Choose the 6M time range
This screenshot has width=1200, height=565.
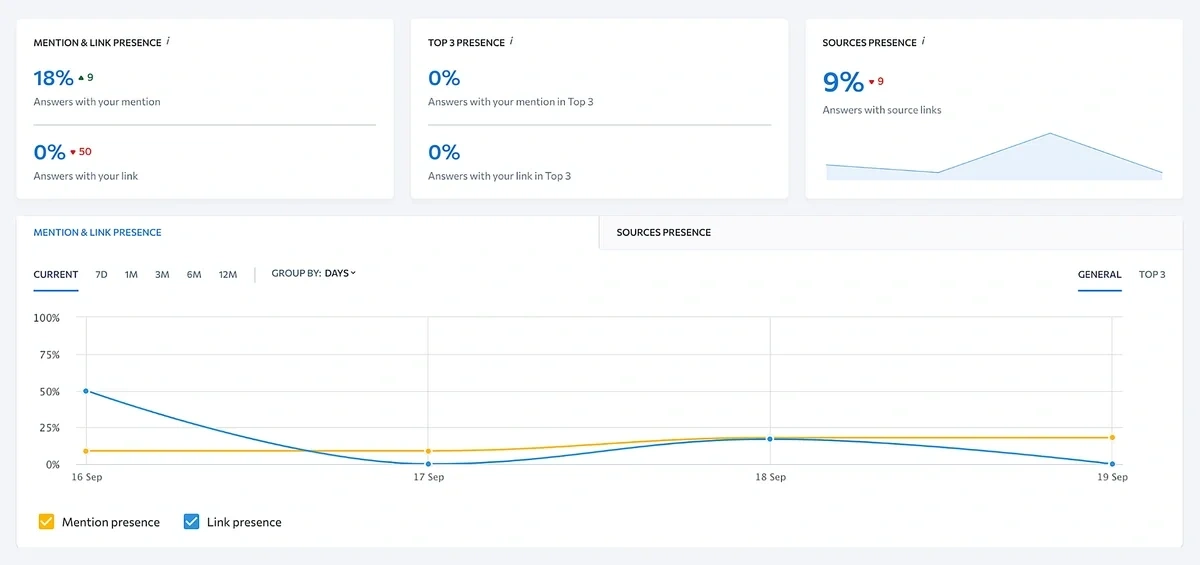point(194,274)
